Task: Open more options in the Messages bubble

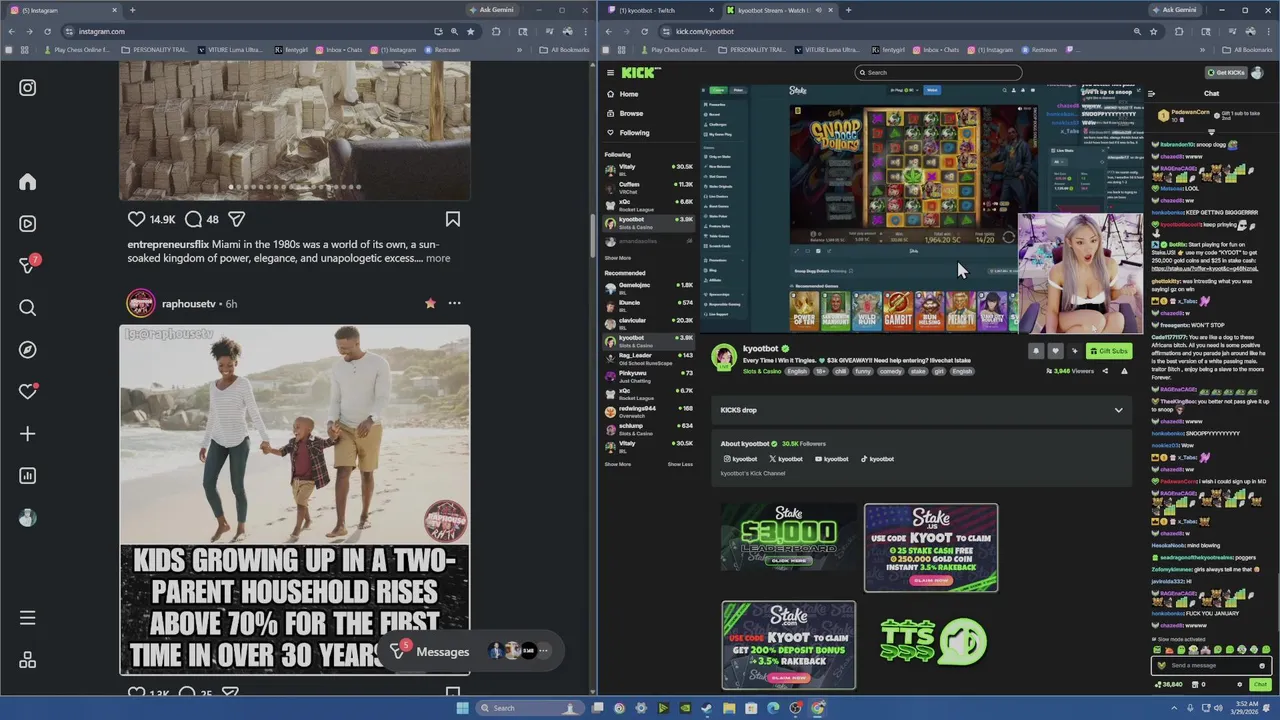Action: [x=544, y=651]
